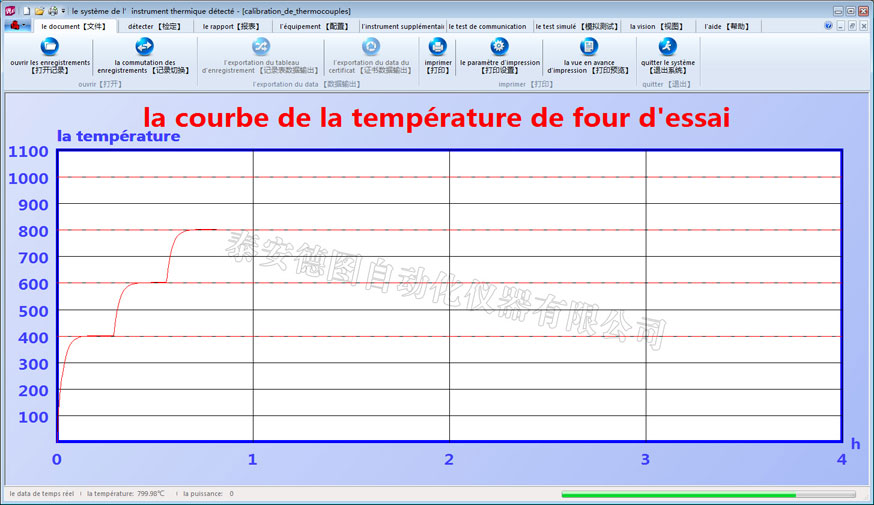
Task: Click 'la commutation des enregistrements' switch icon
Action: pos(144,46)
